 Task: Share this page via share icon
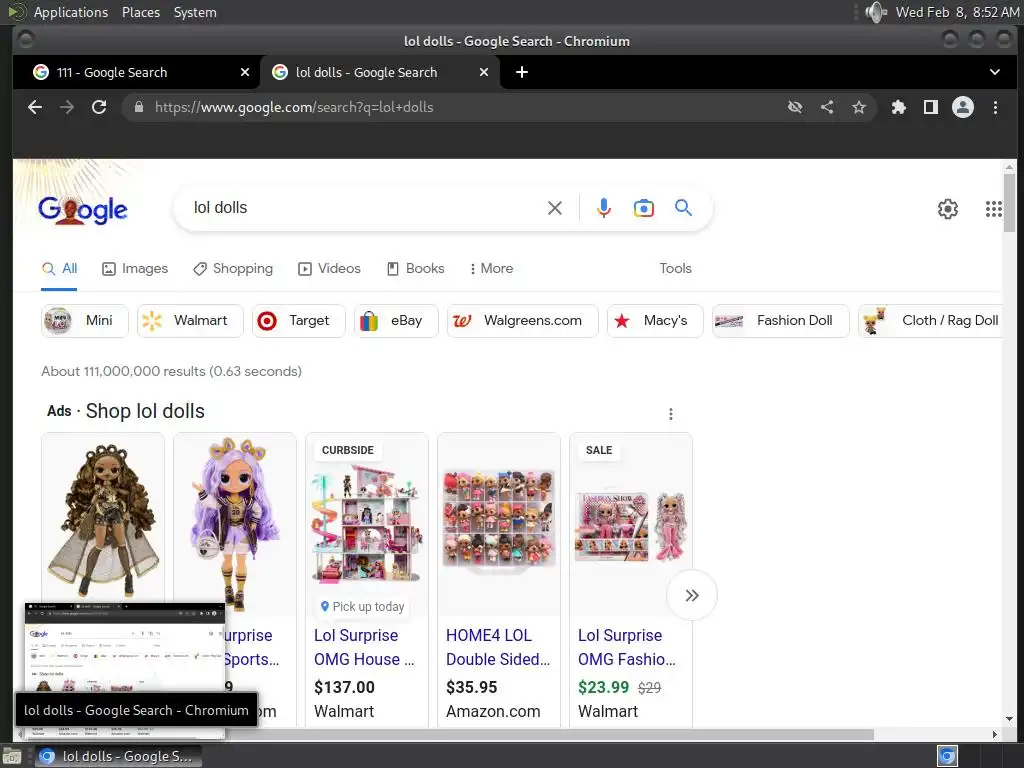click(827, 107)
